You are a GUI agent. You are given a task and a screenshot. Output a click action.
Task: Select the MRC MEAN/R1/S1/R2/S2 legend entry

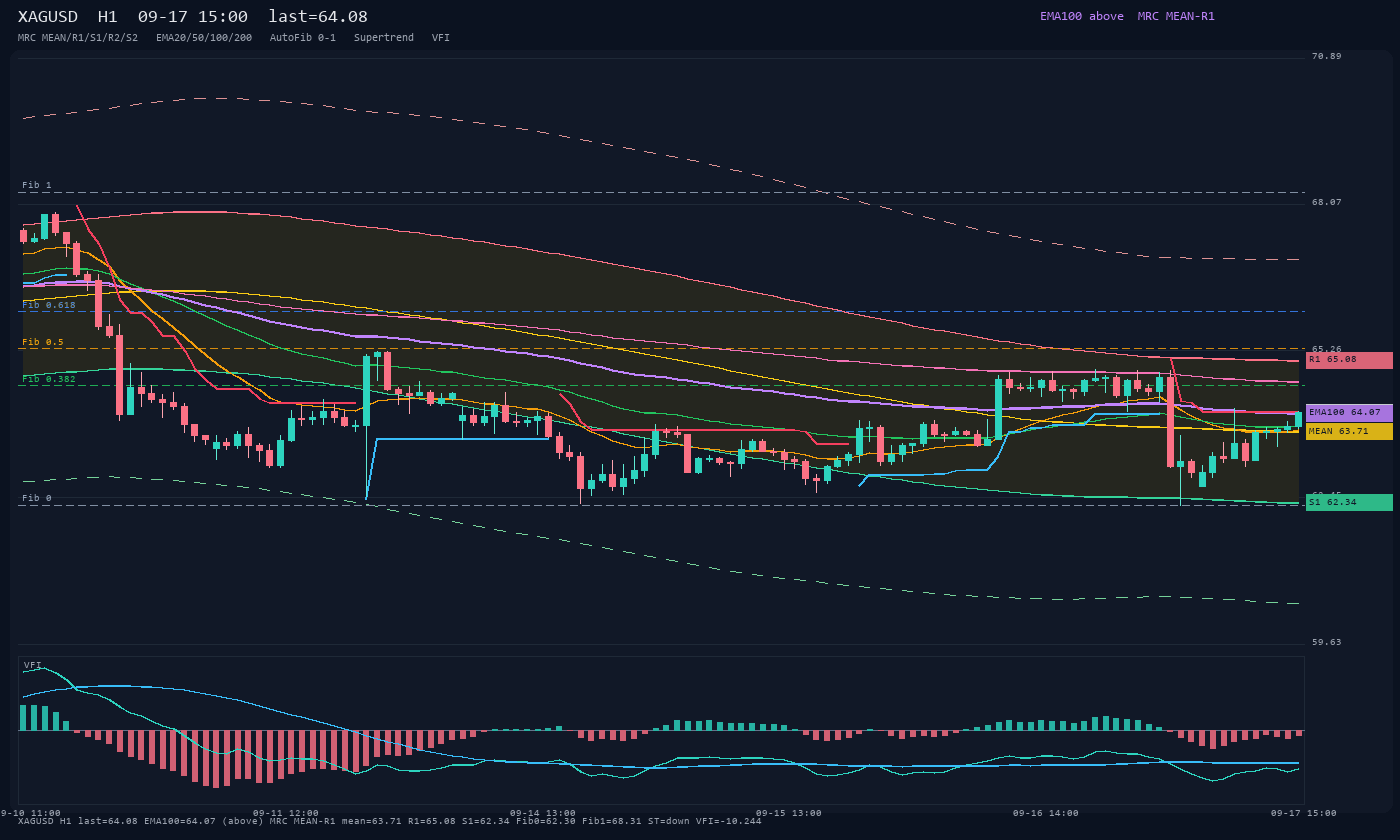78,37
